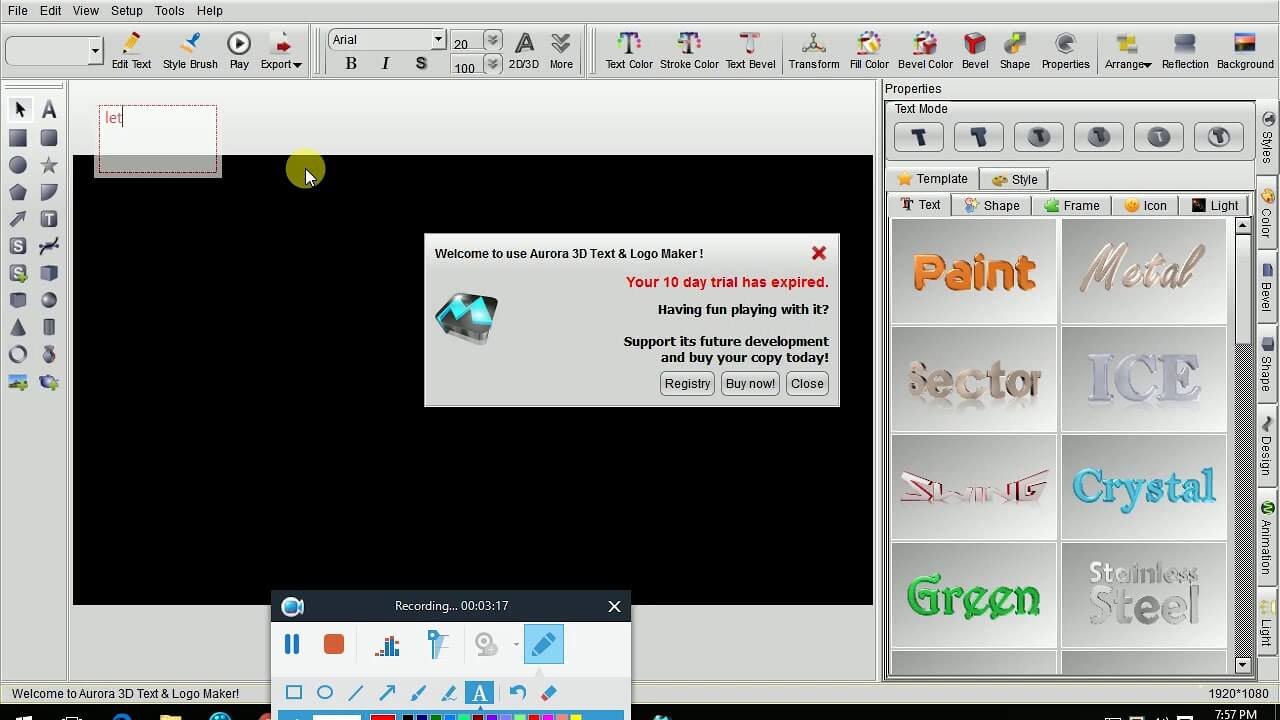Switch to the Style tab
Screen dimensions: 1280x720
(1014, 179)
